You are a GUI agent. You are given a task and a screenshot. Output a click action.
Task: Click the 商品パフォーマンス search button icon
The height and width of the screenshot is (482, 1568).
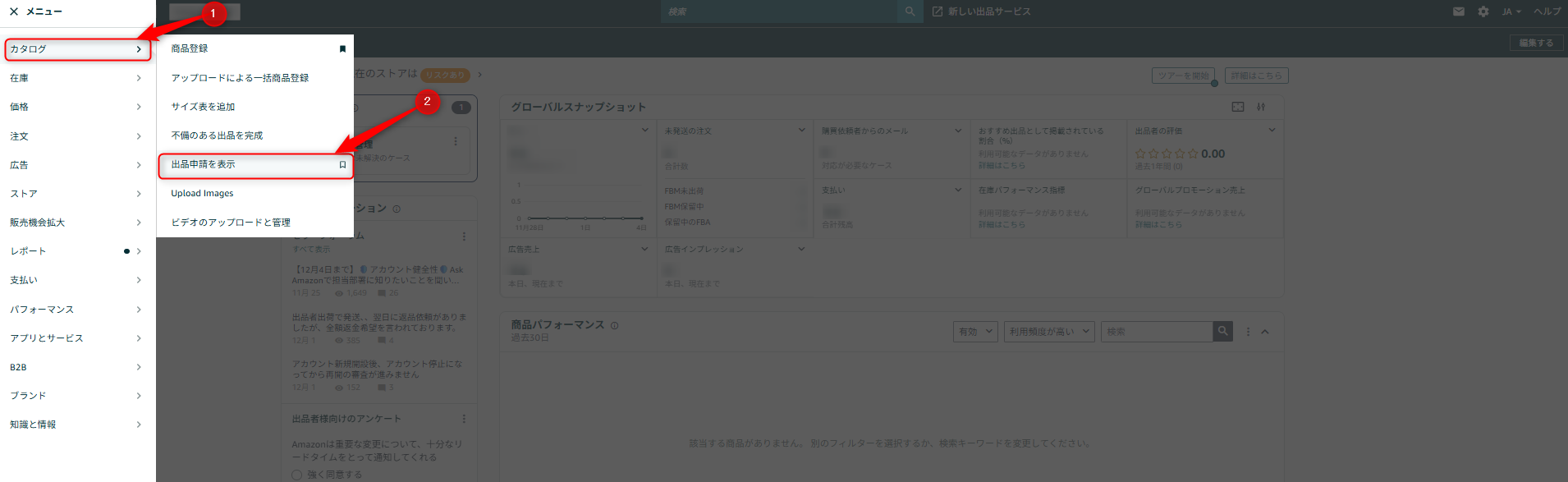[1222, 331]
